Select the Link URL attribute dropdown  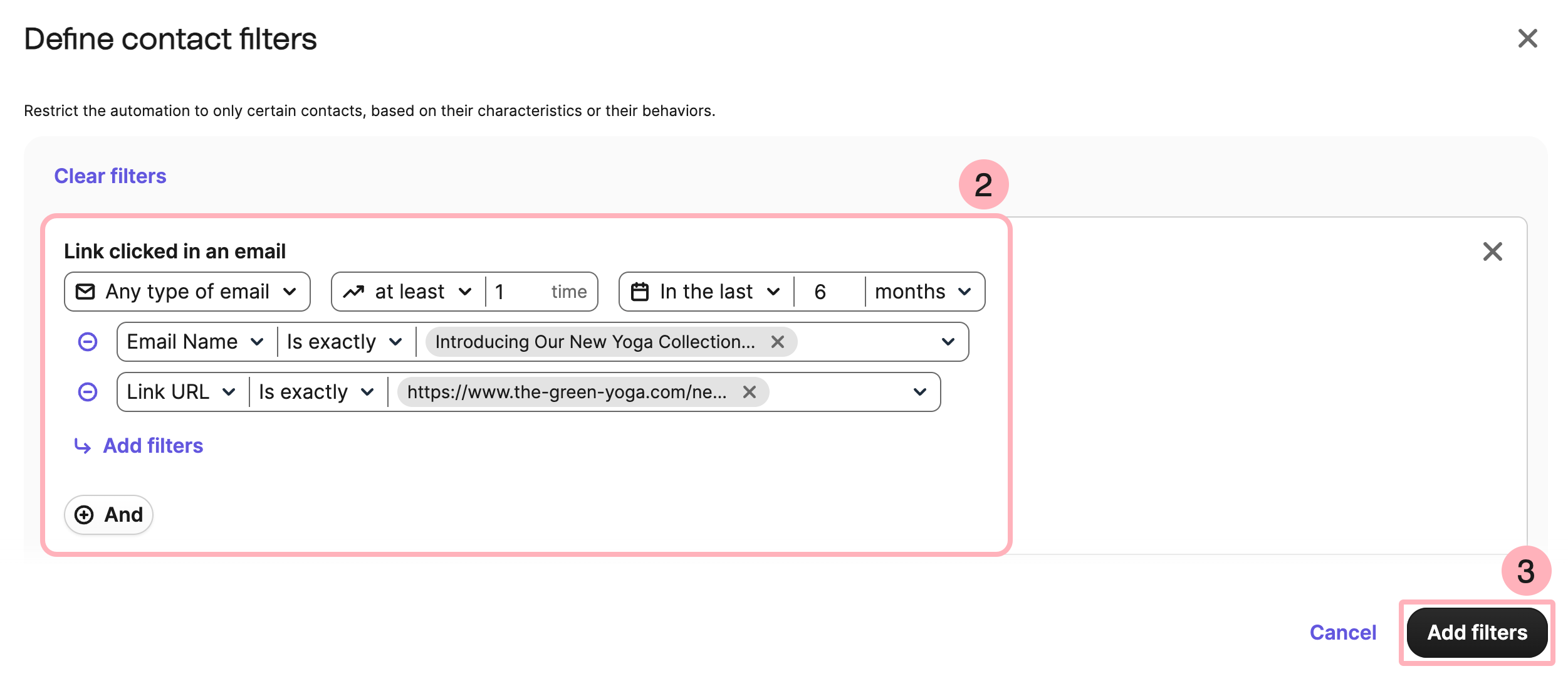[181, 392]
